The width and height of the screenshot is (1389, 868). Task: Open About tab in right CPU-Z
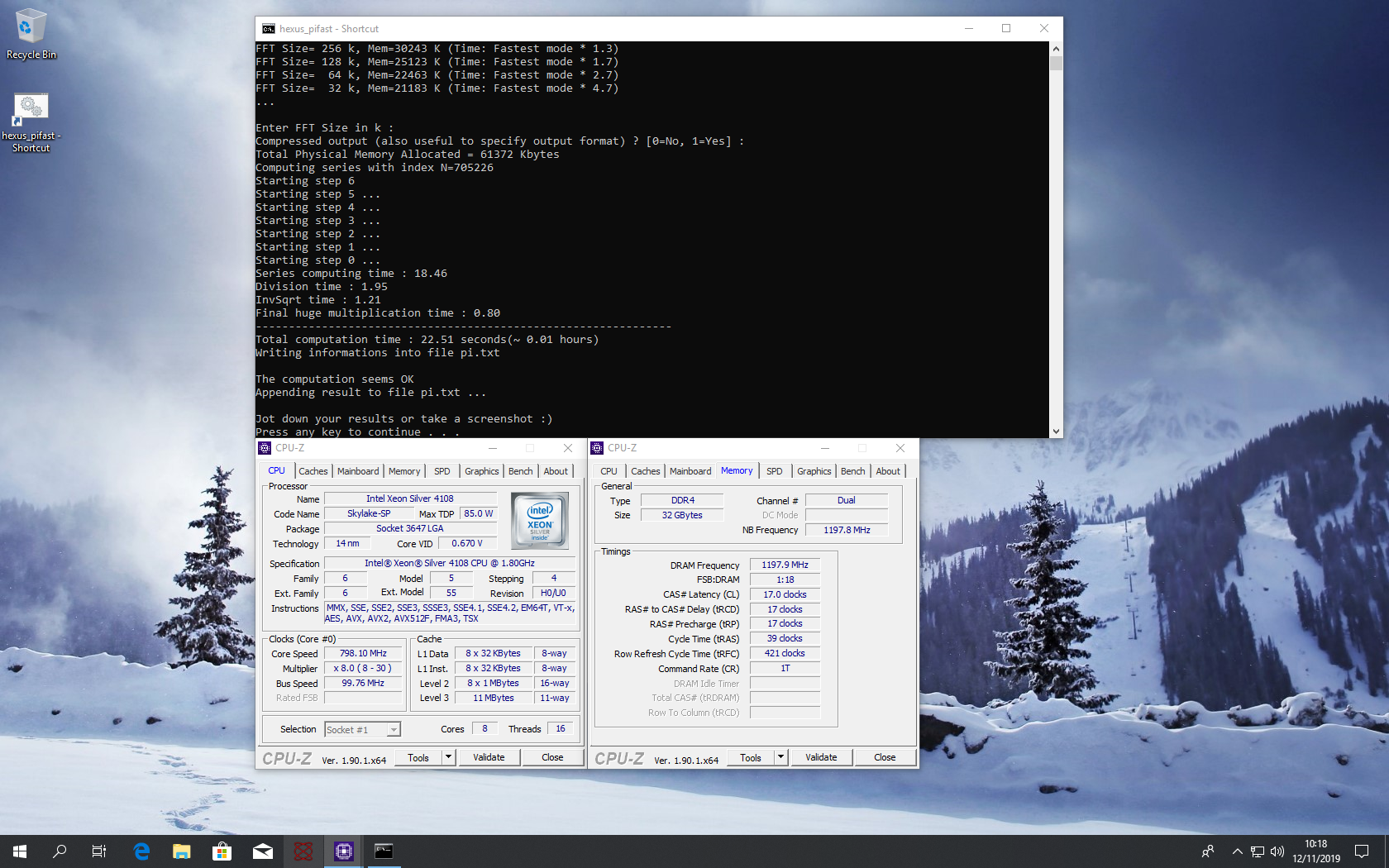pos(888,471)
